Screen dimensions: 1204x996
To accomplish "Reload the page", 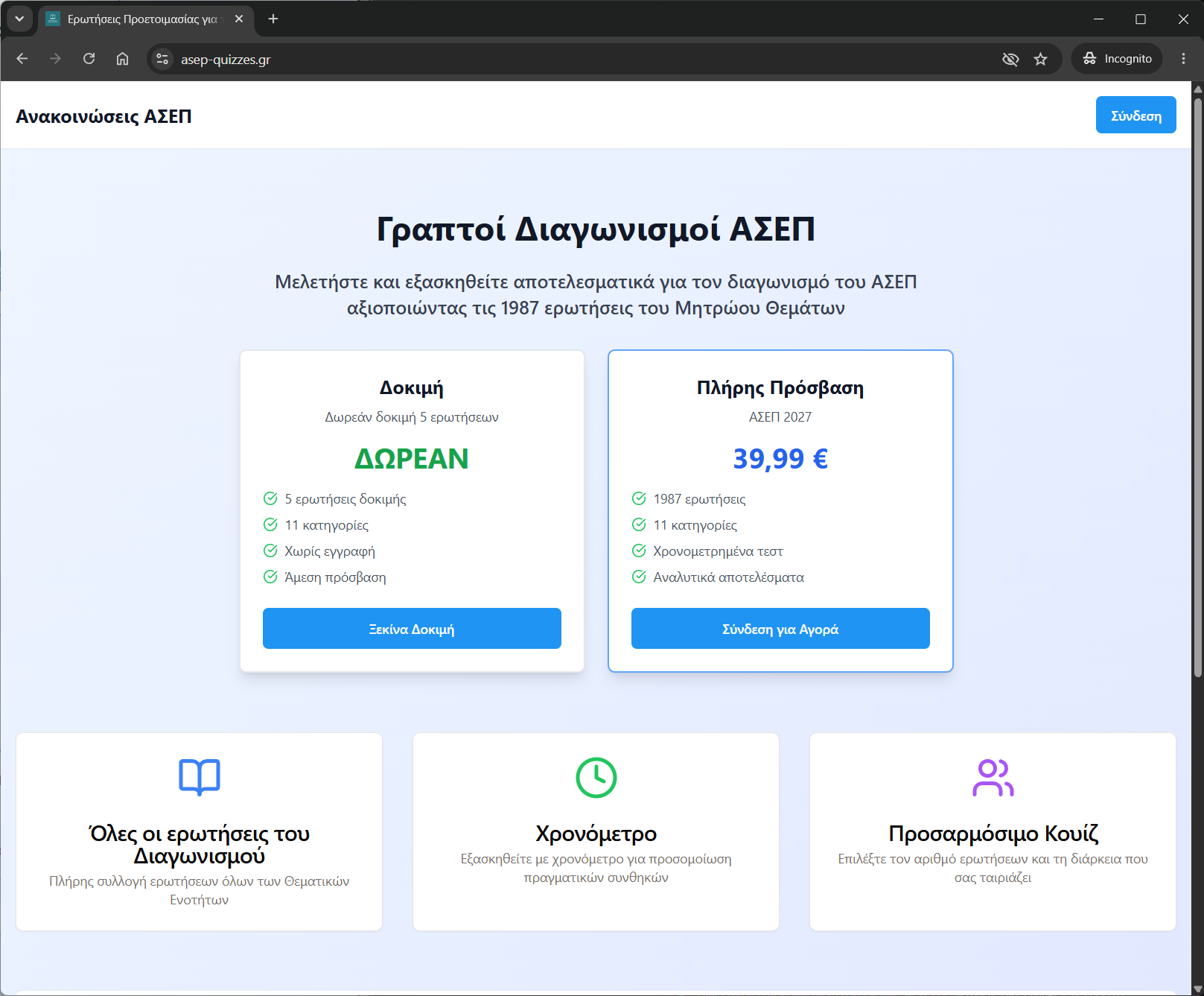I will [x=89, y=59].
